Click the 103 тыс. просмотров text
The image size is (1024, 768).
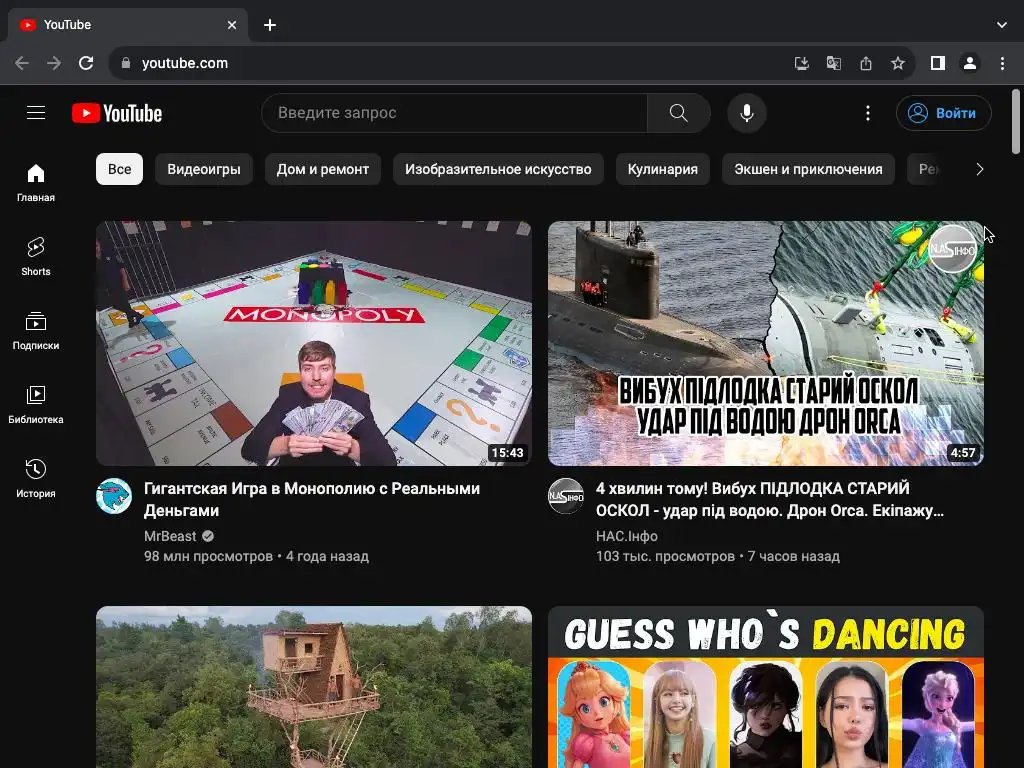tap(665, 556)
